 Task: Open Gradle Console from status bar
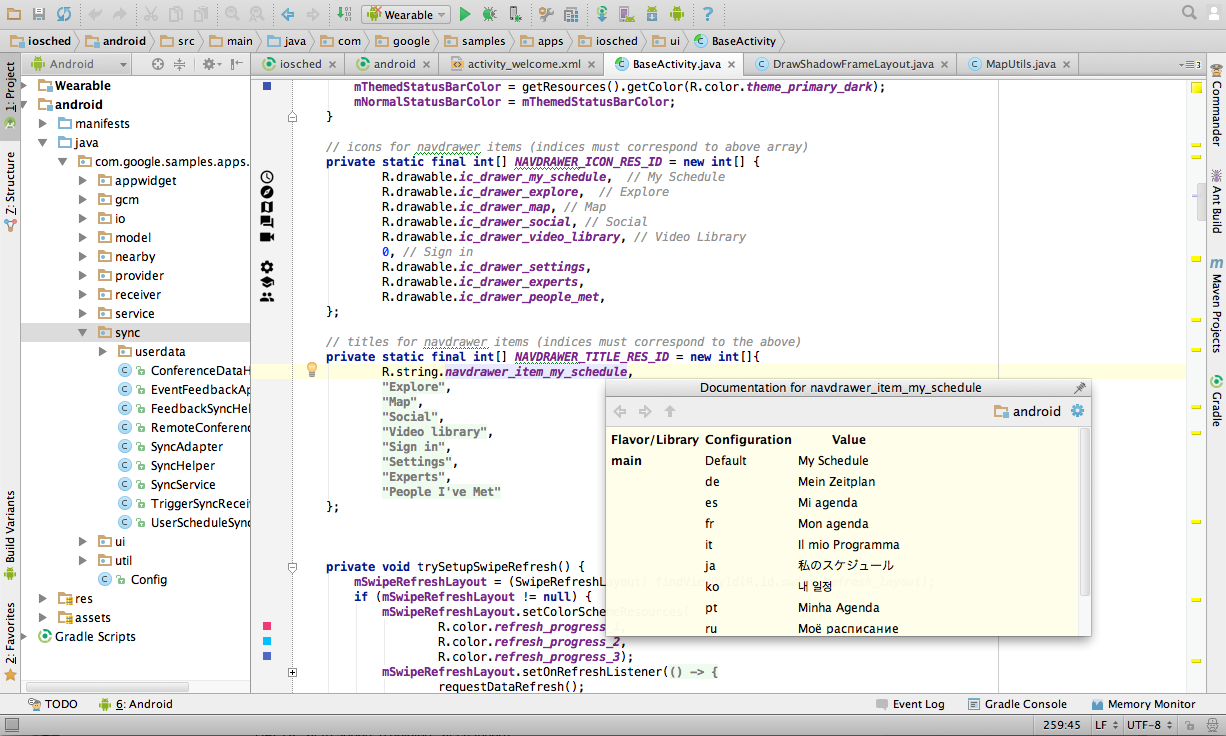pos(1016,704)
